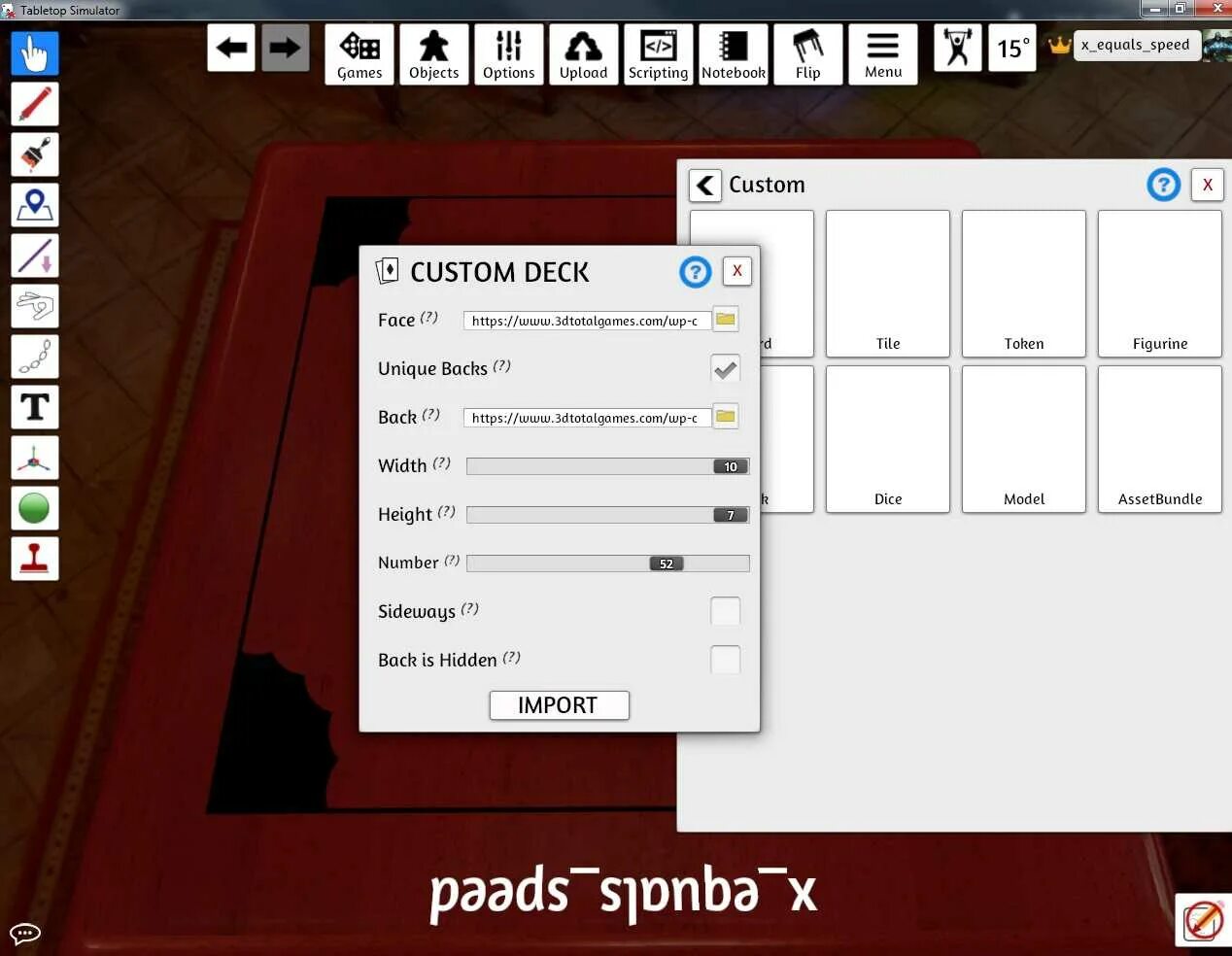Select the Gizmo axes tool

pyautogui.click(x=35, y=458)
